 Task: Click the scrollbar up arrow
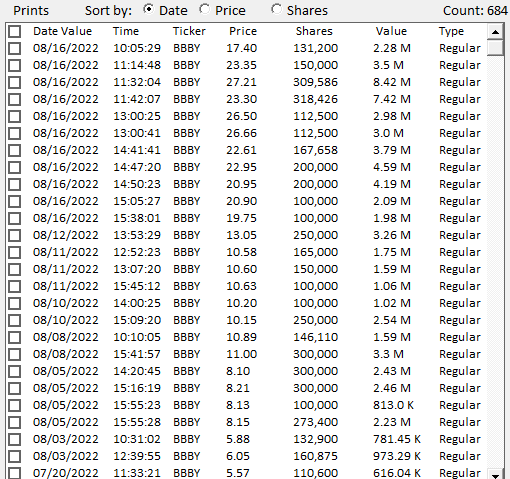tap(495, 32)
